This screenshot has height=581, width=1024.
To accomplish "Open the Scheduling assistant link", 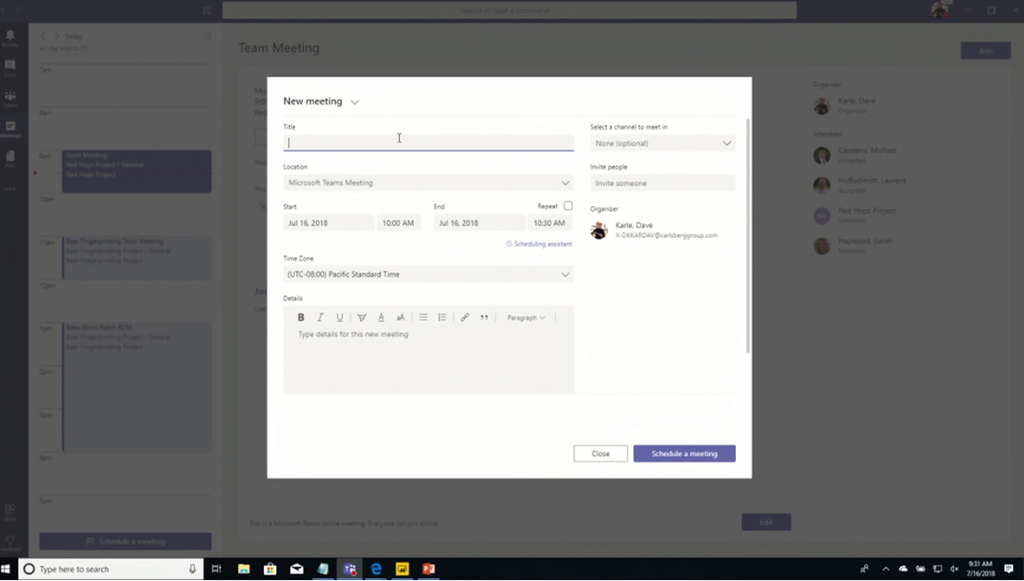I will [539, 244].
